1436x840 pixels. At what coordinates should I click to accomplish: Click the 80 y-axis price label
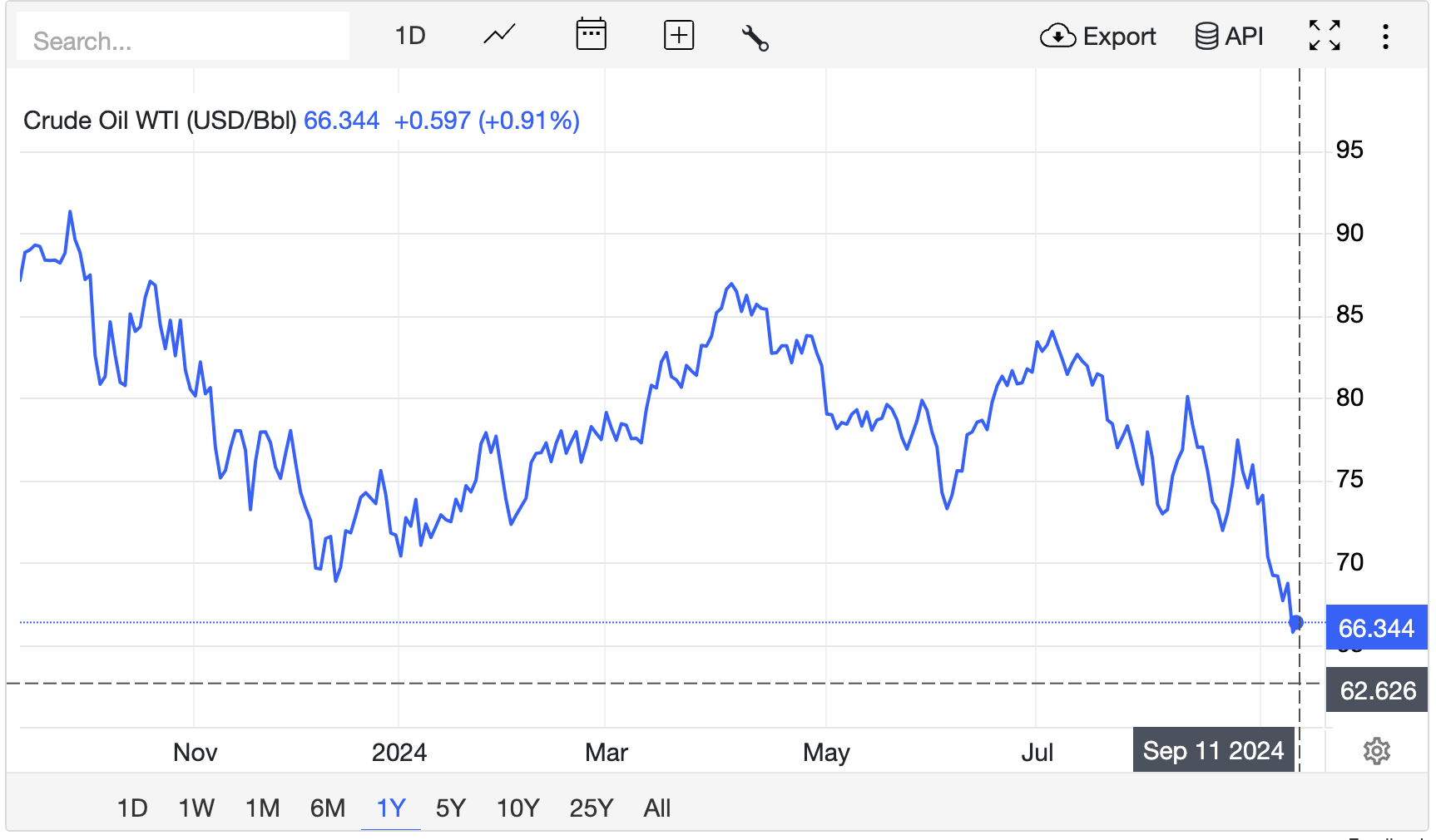1349,397
